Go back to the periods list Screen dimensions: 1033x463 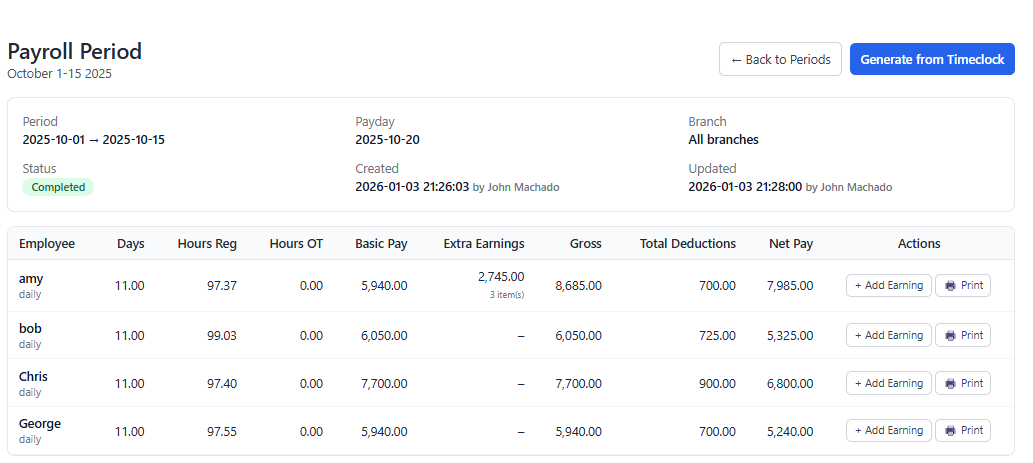click(x=780, y=59)
